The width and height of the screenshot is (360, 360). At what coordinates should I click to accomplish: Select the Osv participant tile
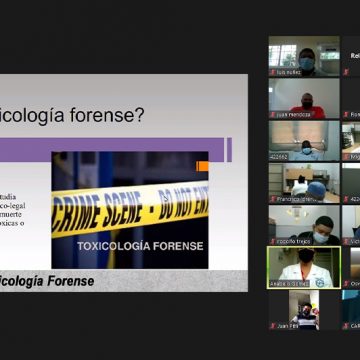351,268
